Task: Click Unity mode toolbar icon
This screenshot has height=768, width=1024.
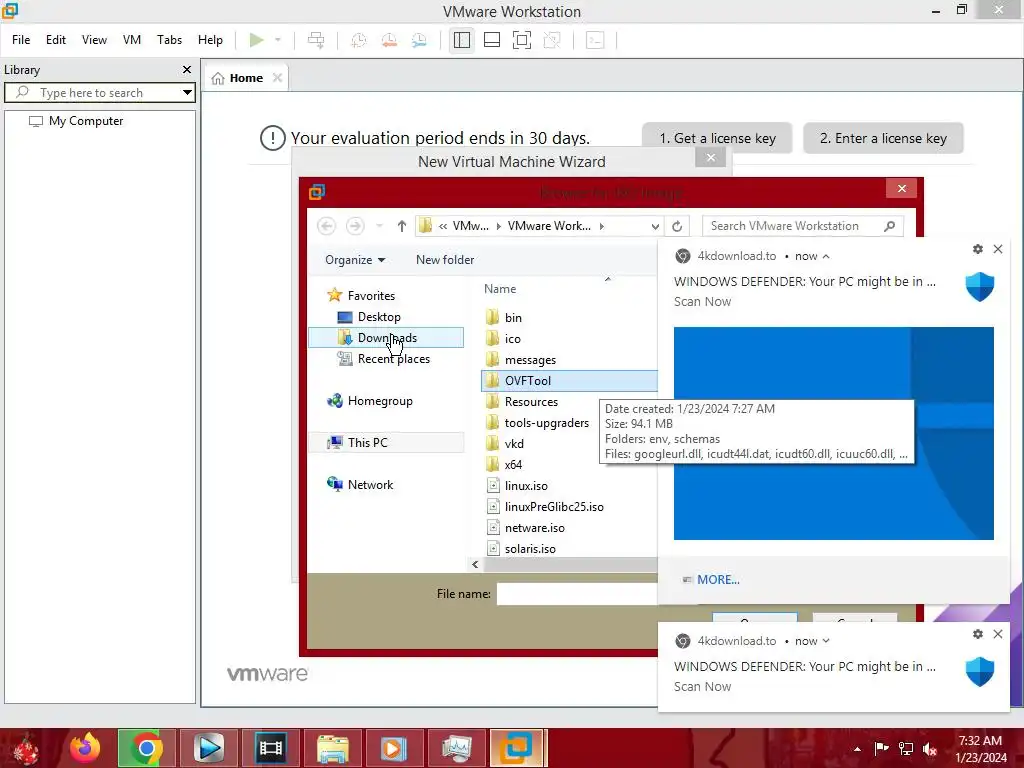Action: pos(552,40)
